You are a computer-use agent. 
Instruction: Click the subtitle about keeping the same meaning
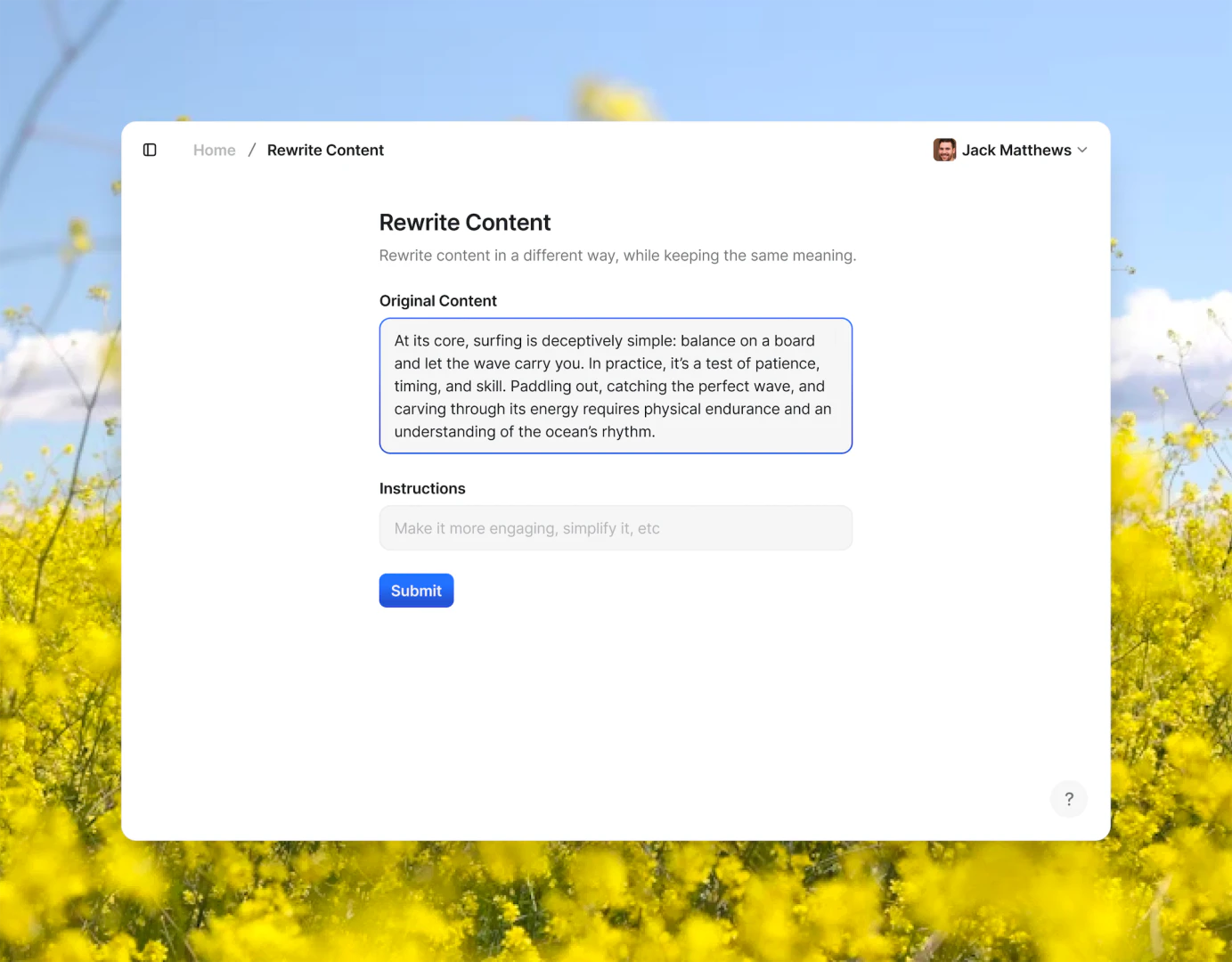(x=617, y=256)
